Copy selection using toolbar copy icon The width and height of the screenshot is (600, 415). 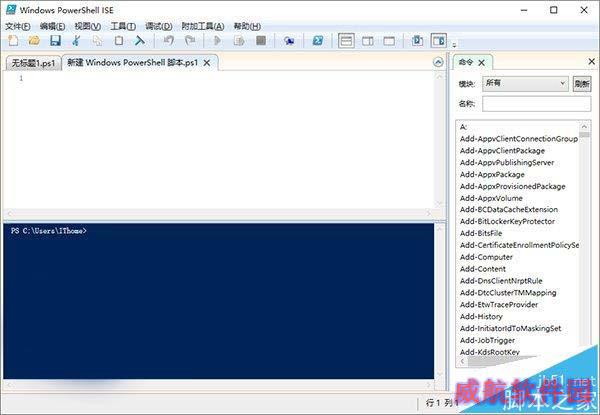(x=98, y=41)
